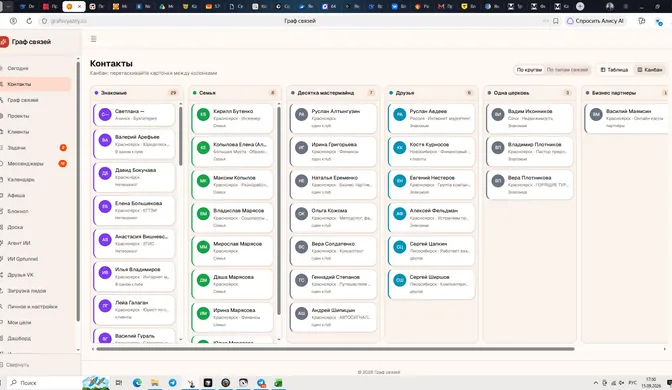Switch grouping to По кругам
Image resolution: width=672 pixels, height=390 pixels.
point(529,69)
